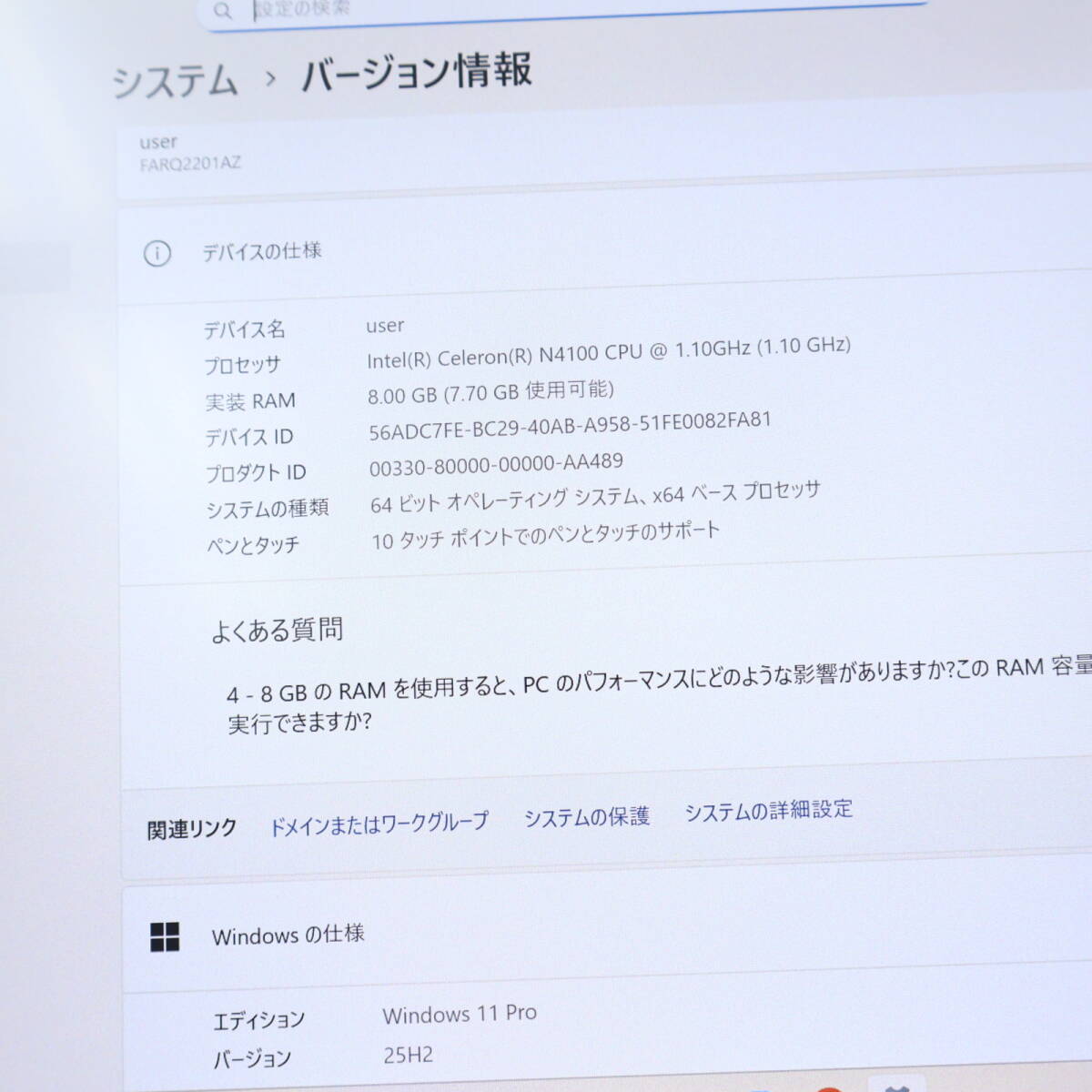Select the device ID 56ADC7FE value
The height and width of the screenshot is (1092, 1092).
click(x=570, y=426)
